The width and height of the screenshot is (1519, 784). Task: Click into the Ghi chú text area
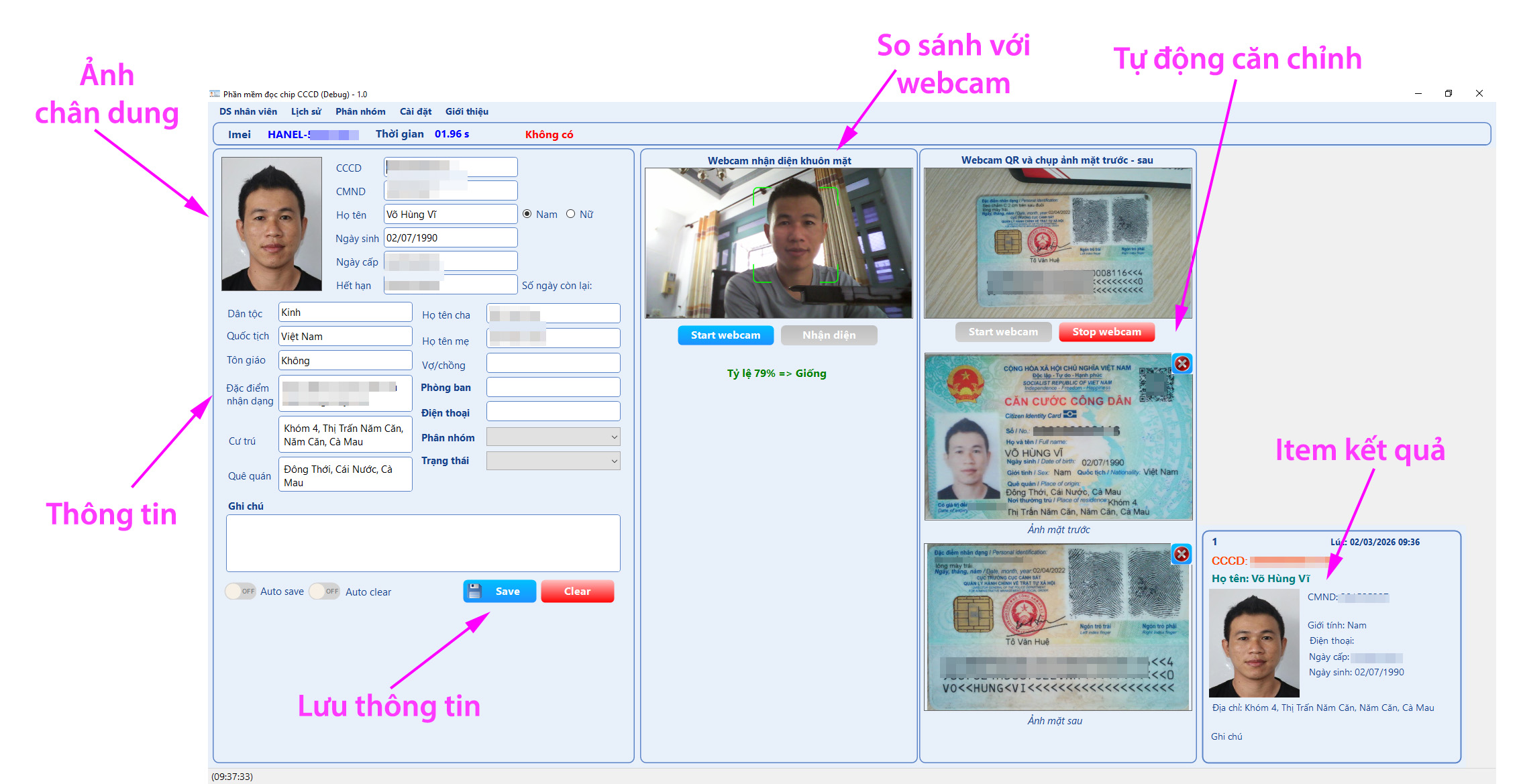[423, 543]
